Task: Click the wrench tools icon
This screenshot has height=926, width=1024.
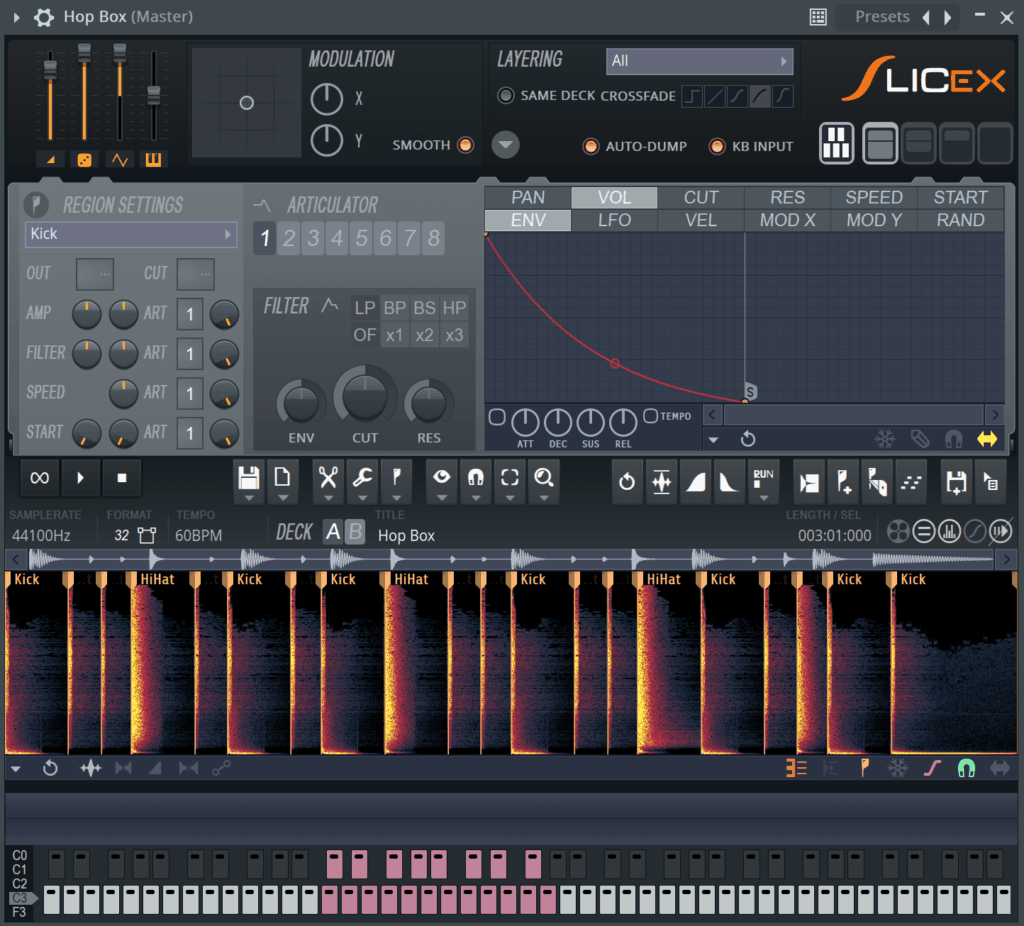Action: coord(361,479)
